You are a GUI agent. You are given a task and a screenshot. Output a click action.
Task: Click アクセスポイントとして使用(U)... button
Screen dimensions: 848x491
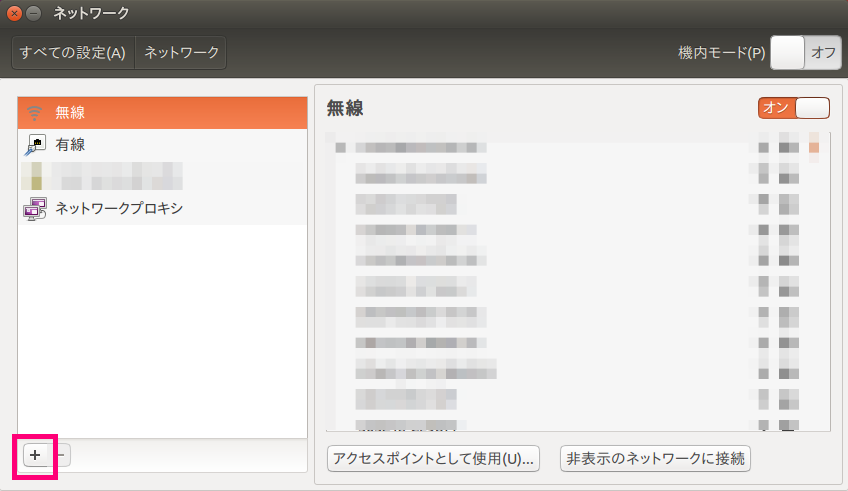click(x=433, y=459)
